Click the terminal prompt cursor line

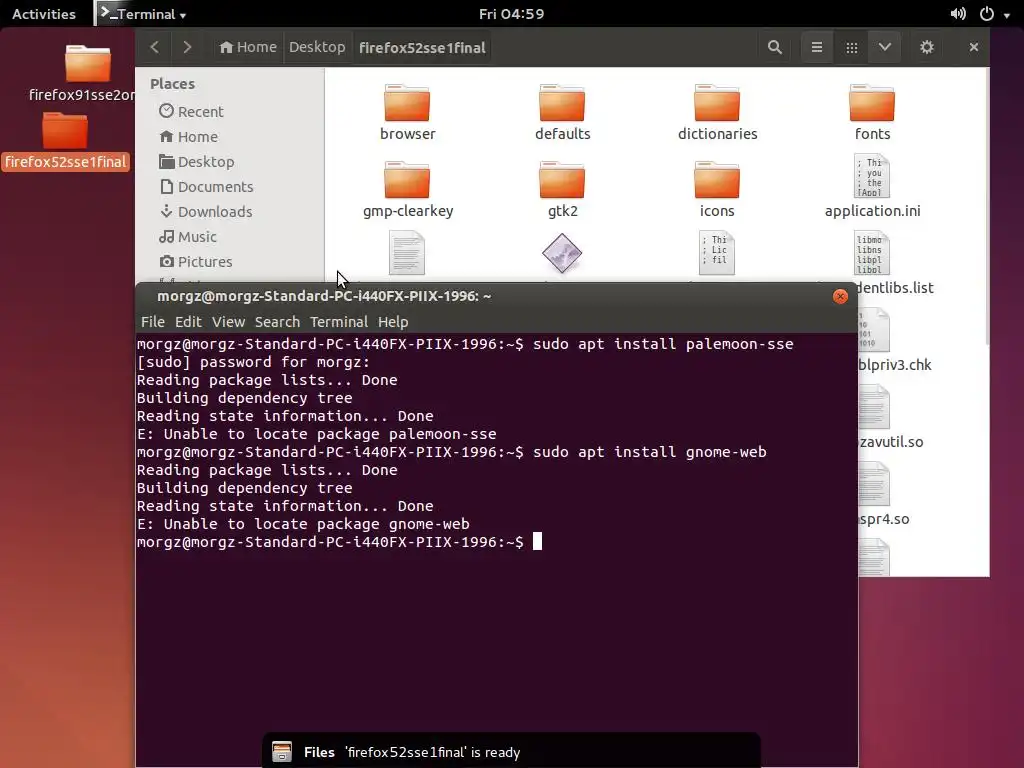click(340, 542)
